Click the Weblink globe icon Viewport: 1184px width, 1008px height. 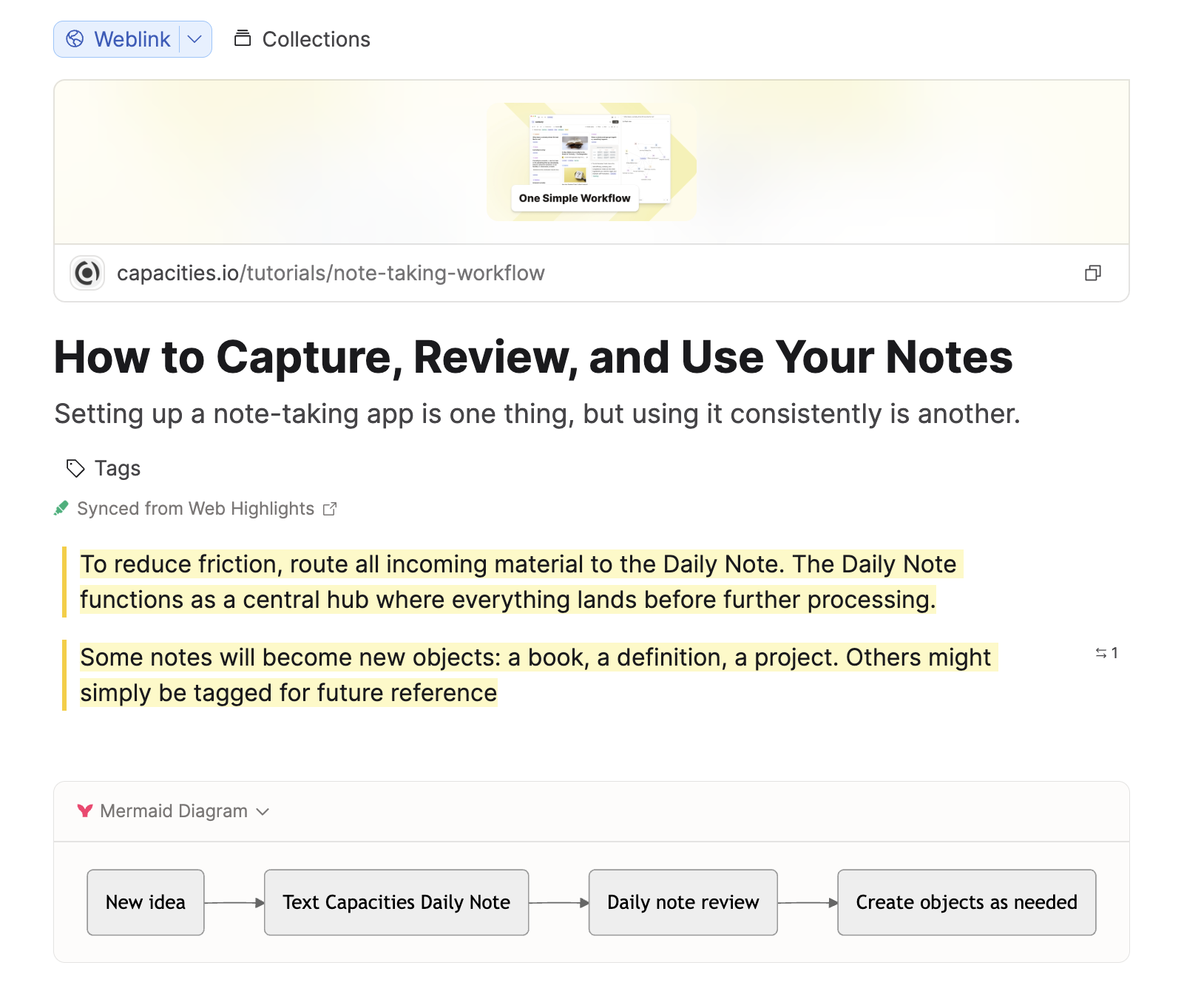[x=75, y=39]
